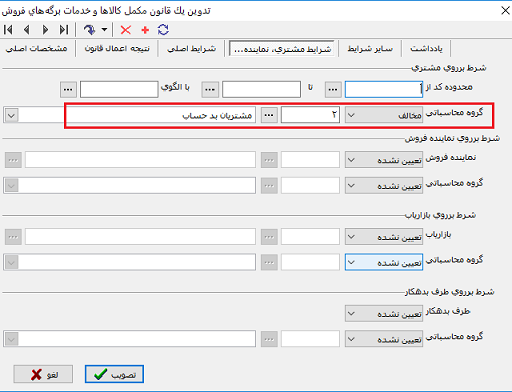Open the dropdown arrow beside the curved-arrow icon
This screenshot has width=512, height=392.
104,30
